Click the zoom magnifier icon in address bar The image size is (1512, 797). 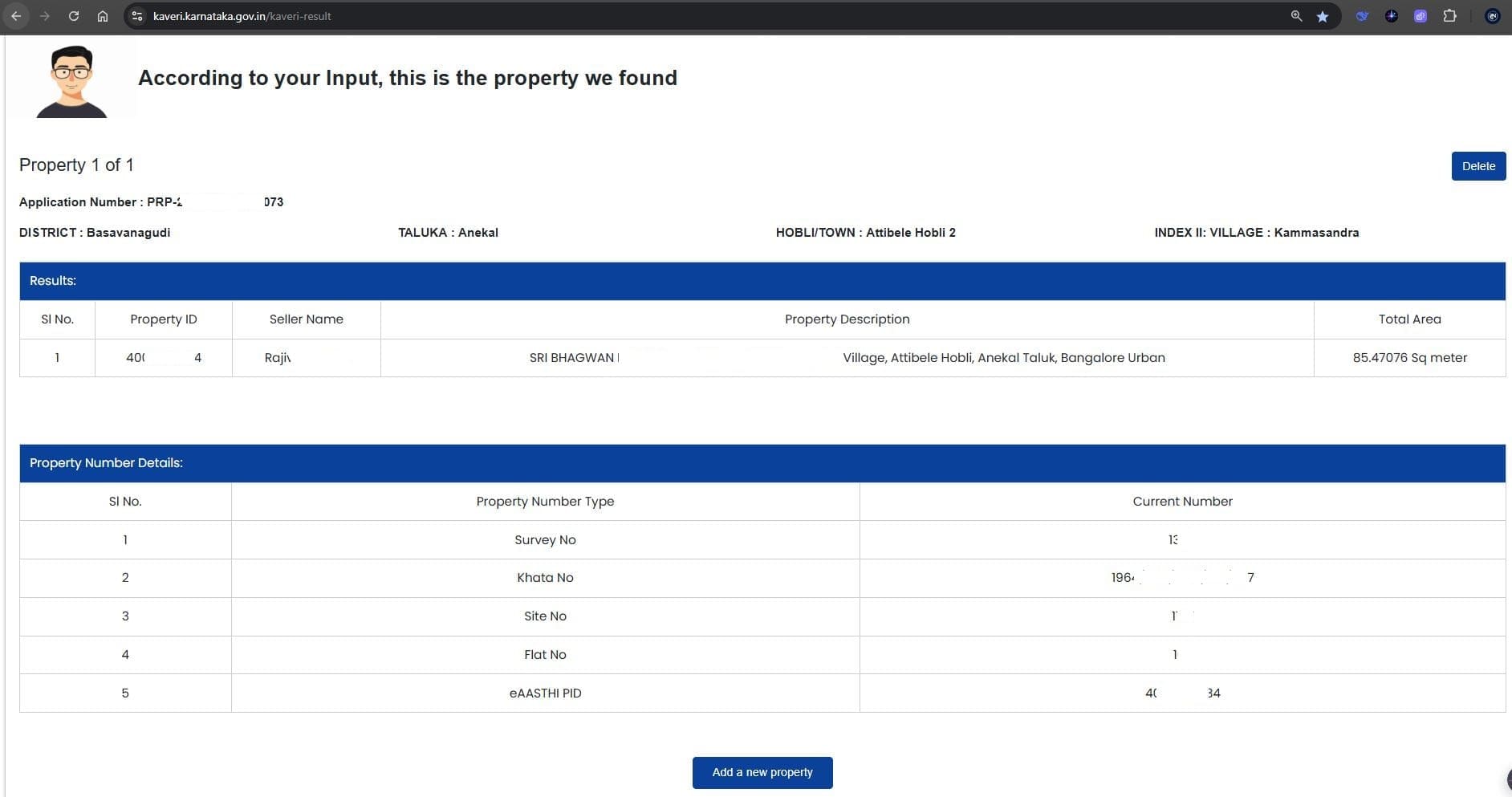pyautogui.click(x=1296, y=16)
